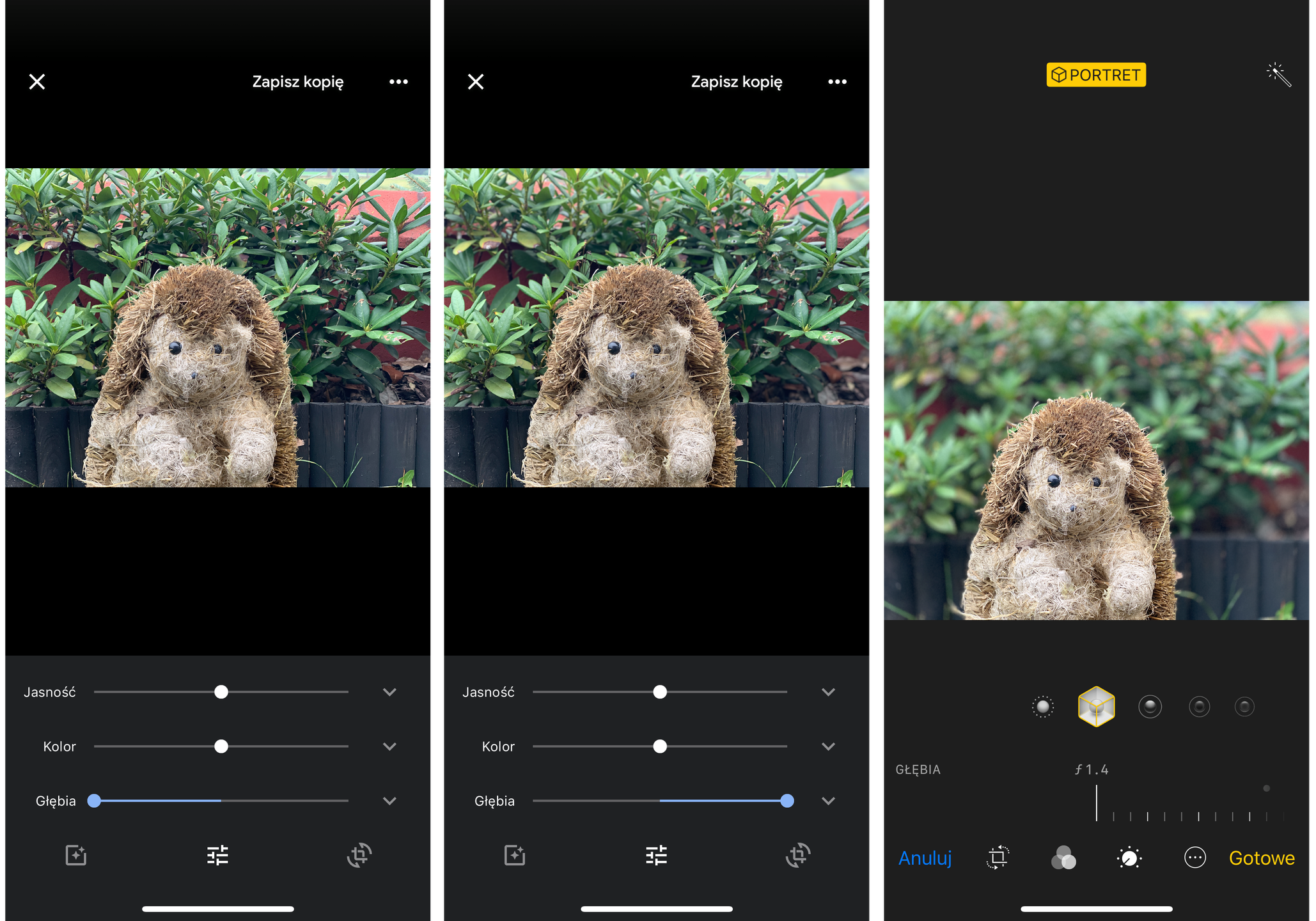1316x921 pixels.
Task: Tap the Anuluj button
Action: pyautogui.click(x=925, y=858)
